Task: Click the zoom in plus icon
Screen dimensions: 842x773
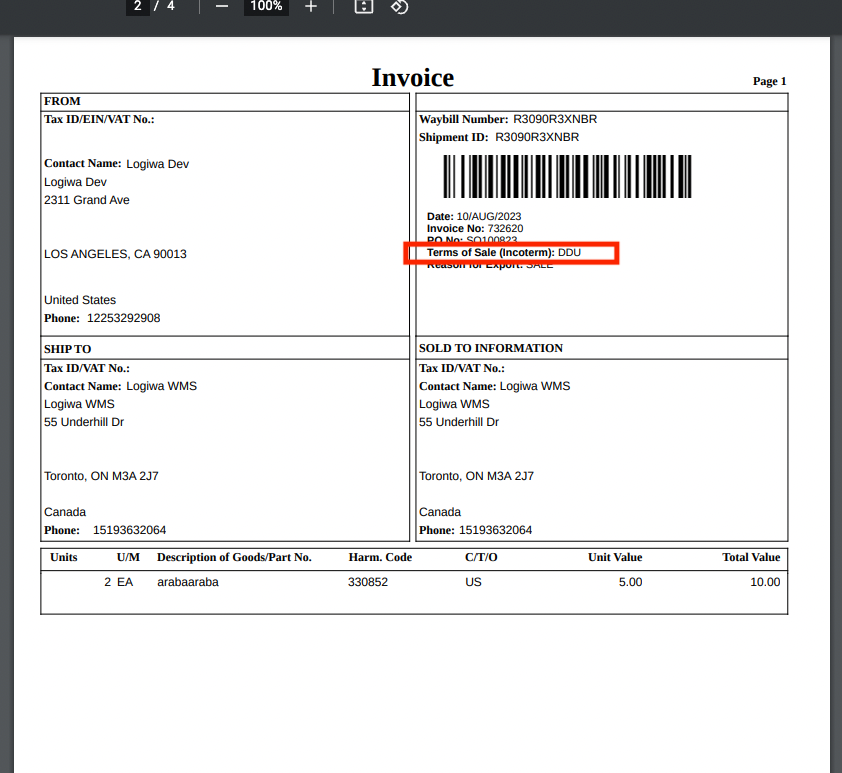Action: pos(310,7)
